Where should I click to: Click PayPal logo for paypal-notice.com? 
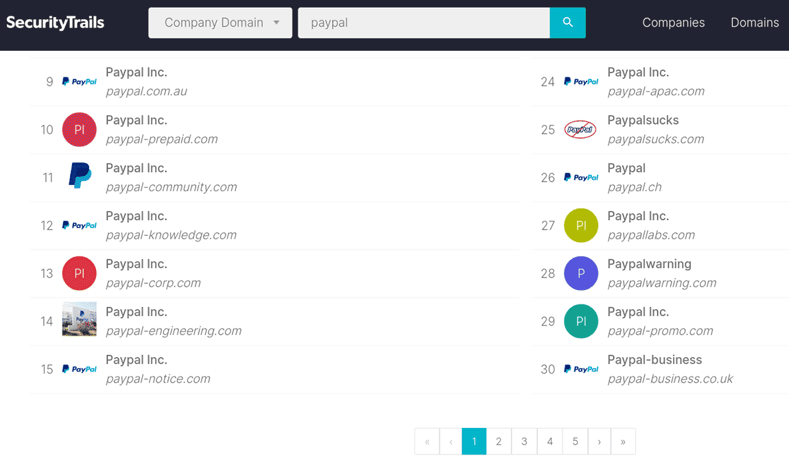[x=79, y=369]
